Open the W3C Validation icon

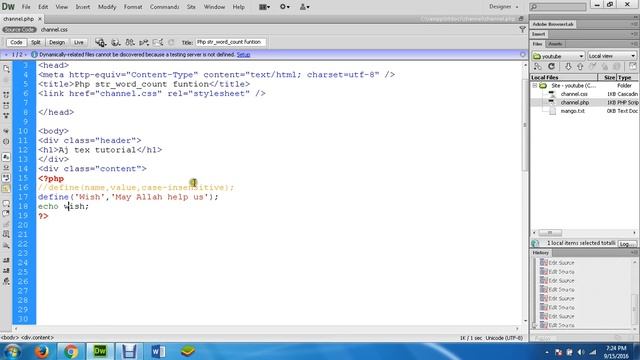[144, 42]
